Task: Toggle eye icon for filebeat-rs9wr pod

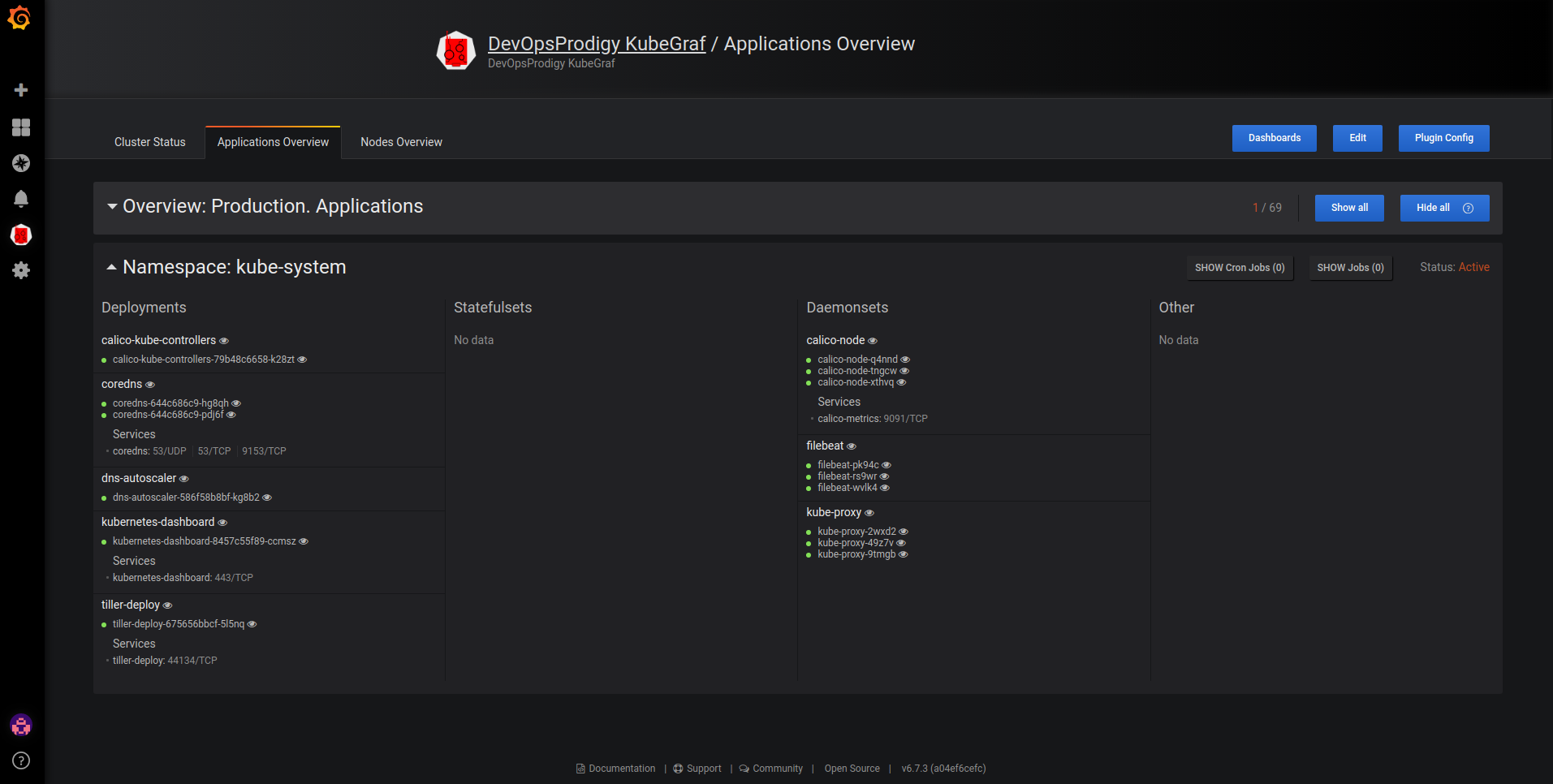Action: point(885,476)
